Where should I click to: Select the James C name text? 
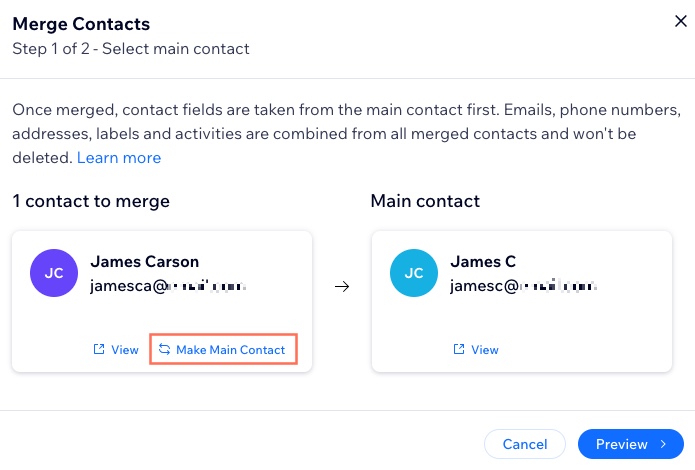pyautogui.click(x=483, y=262)
